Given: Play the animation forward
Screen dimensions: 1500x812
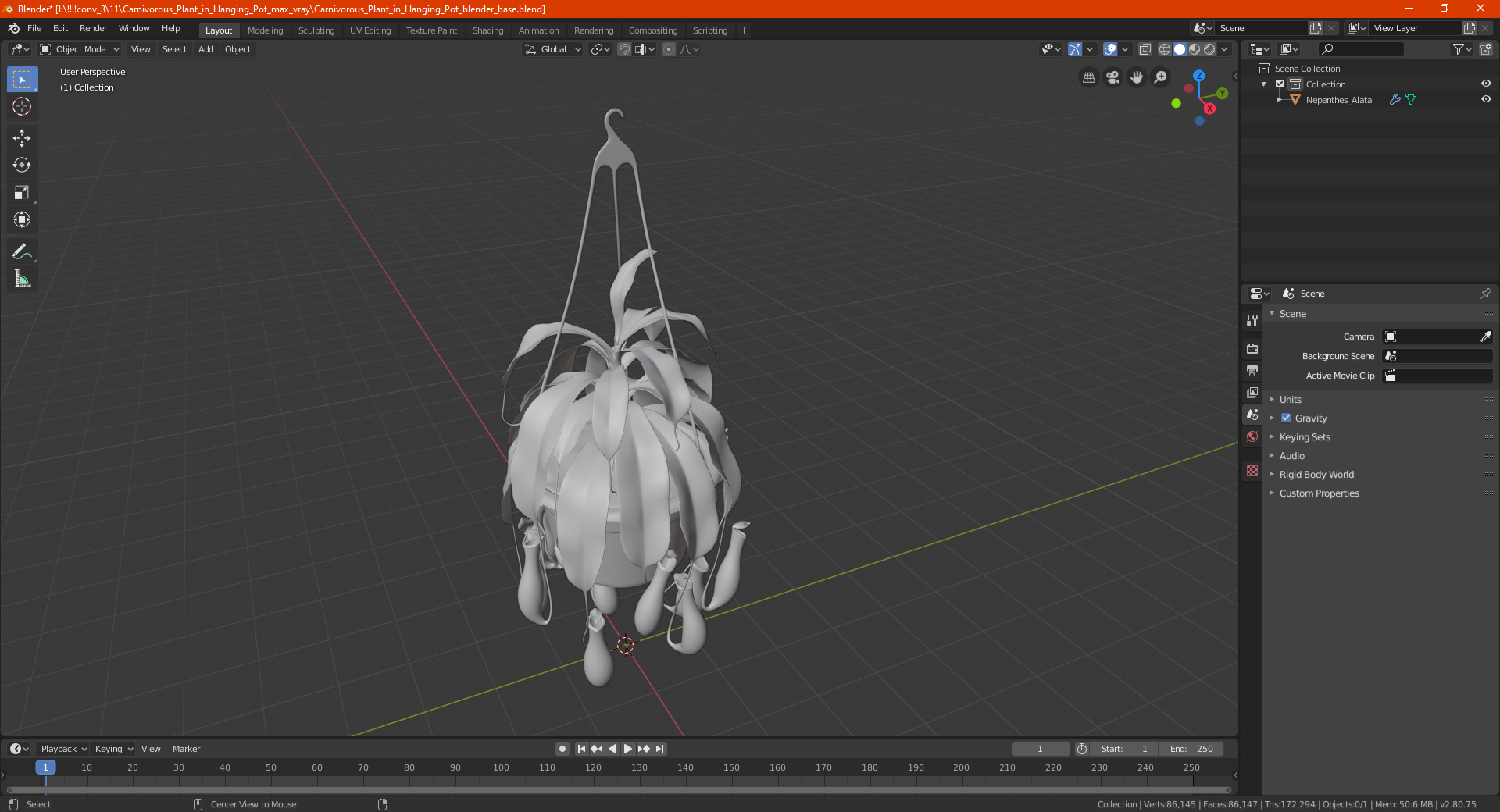Looking at the screenshot, I should coord(628,749).
